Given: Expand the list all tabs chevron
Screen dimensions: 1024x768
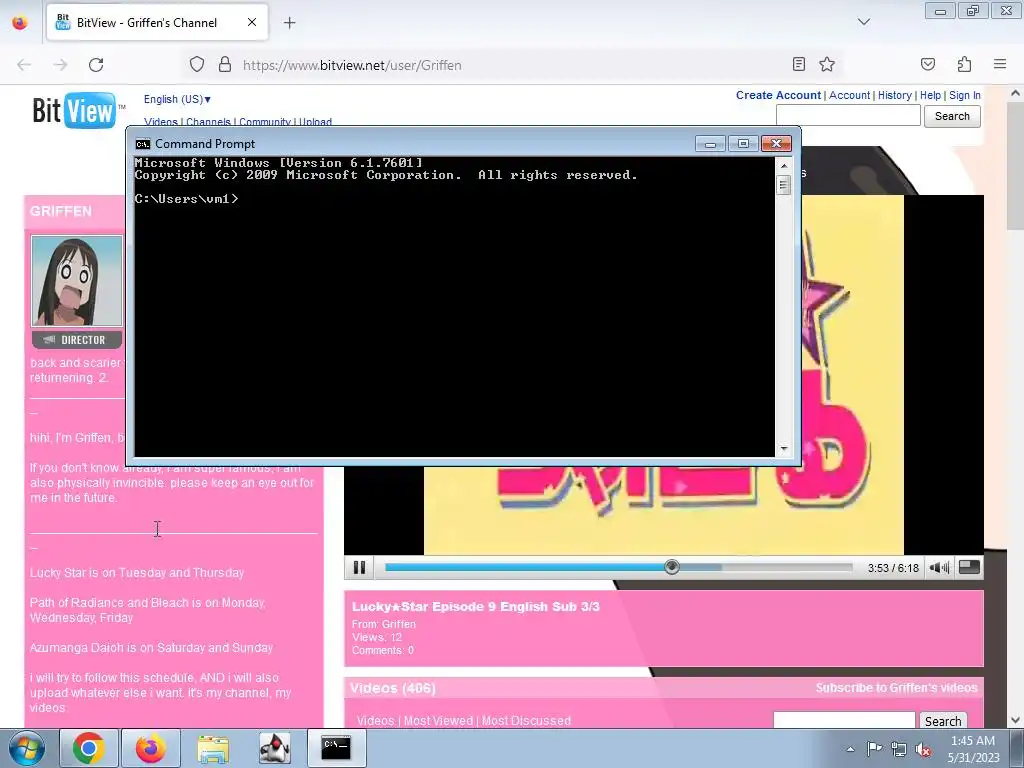Looking at the screenshot, I should point(863,22).
